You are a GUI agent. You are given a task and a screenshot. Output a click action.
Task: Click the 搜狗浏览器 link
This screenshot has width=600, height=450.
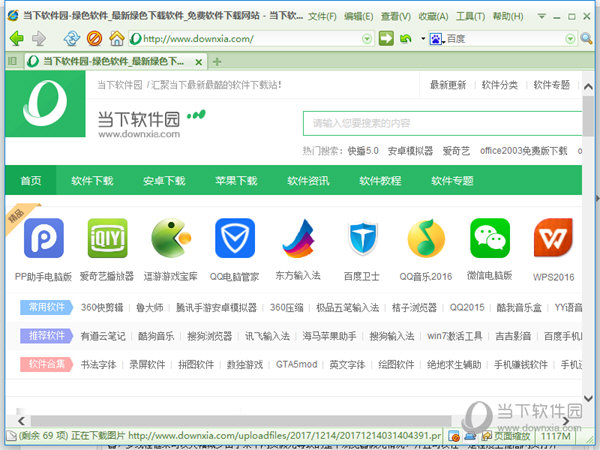(x=209, y=336)
